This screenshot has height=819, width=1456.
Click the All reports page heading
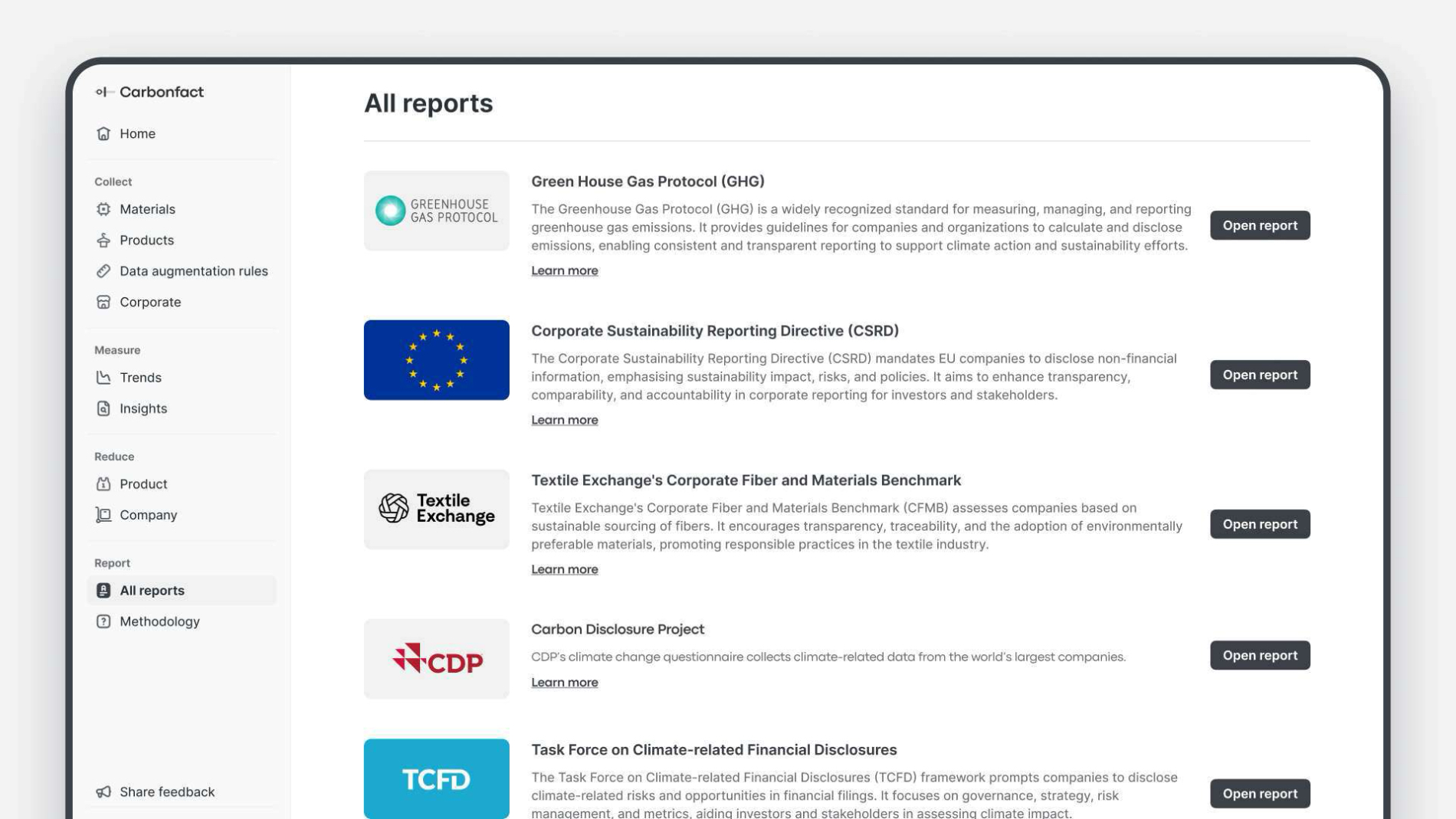click(x=428, y=103)
